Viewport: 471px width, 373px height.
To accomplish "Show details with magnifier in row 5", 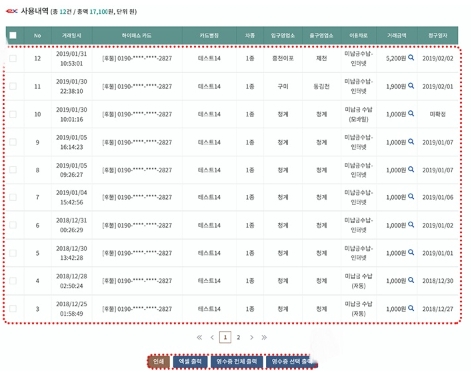I will tap(411, 252).
